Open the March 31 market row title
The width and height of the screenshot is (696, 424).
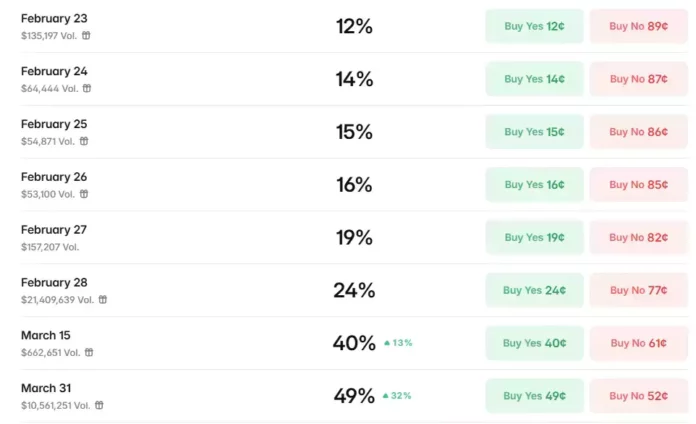[46, 388]
